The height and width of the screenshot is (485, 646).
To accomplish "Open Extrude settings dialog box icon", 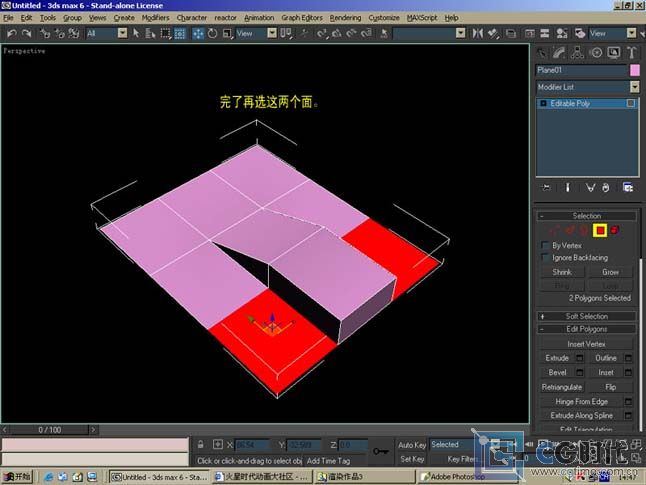I will [580, 358].
